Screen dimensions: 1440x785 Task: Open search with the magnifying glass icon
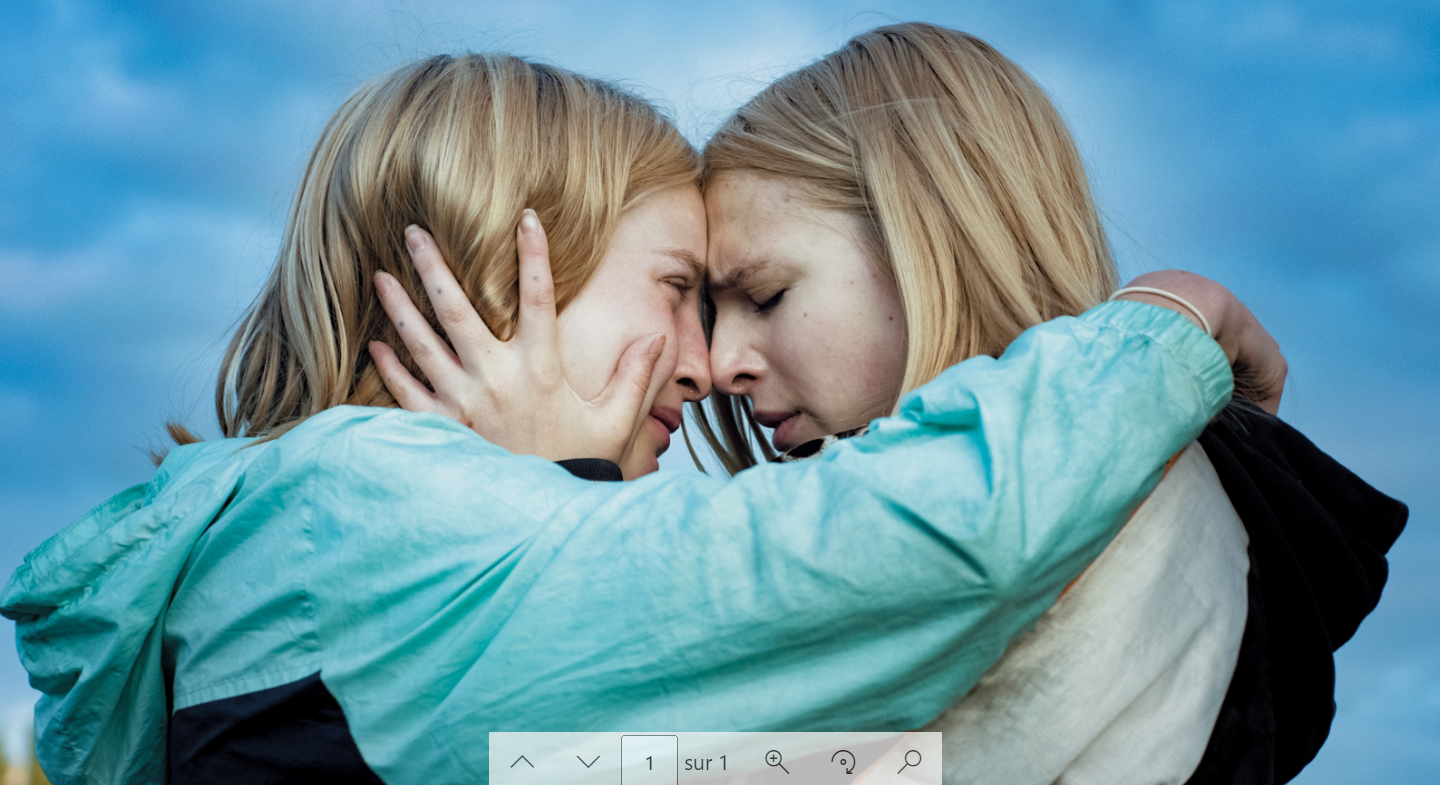[909, 762]
